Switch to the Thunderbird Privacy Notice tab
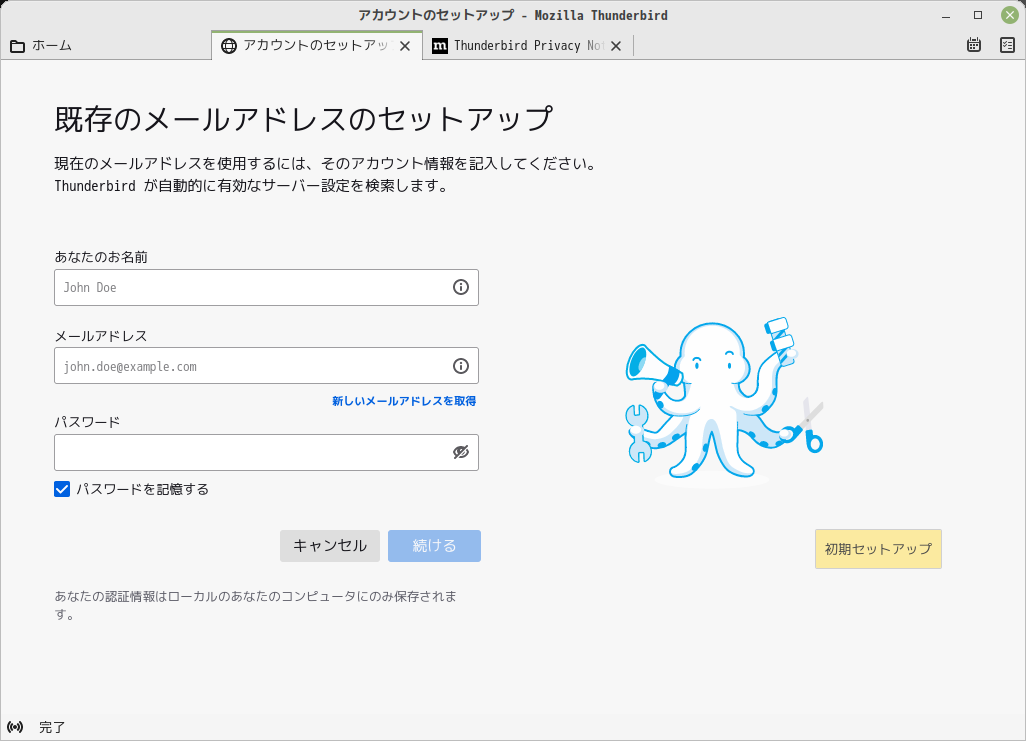Viewport: 1026px width, 741px height. (x=528, y=45)
